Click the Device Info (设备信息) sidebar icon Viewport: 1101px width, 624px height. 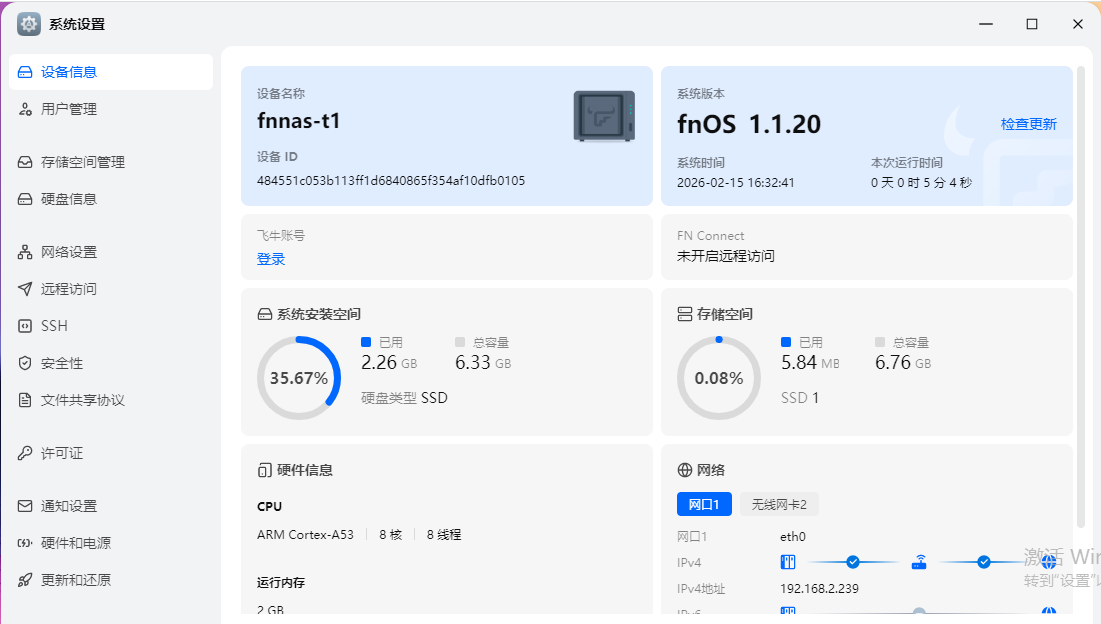point(25,72)
